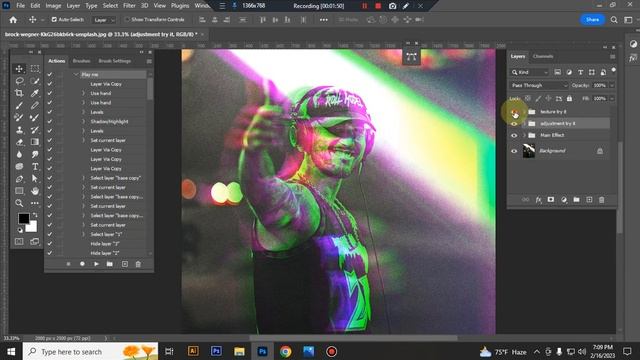Open the Opacity slider dropdown arrow
The image size is (640, 360).
click(612, 85)
